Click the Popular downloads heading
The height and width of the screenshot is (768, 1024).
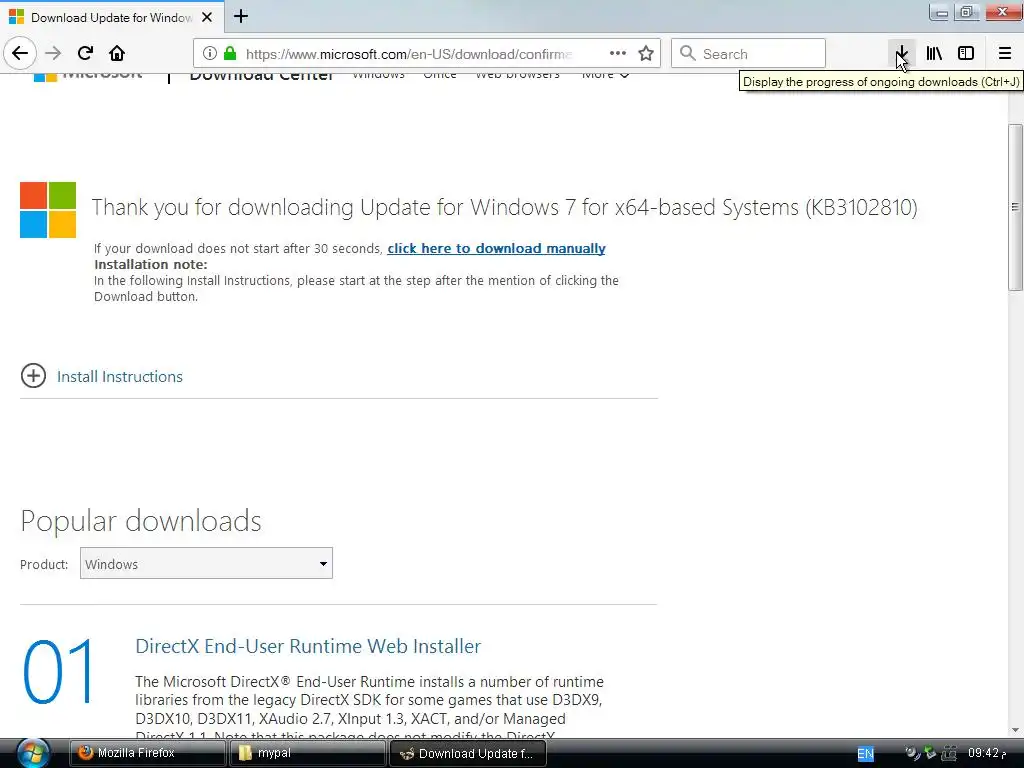(140, 520)
